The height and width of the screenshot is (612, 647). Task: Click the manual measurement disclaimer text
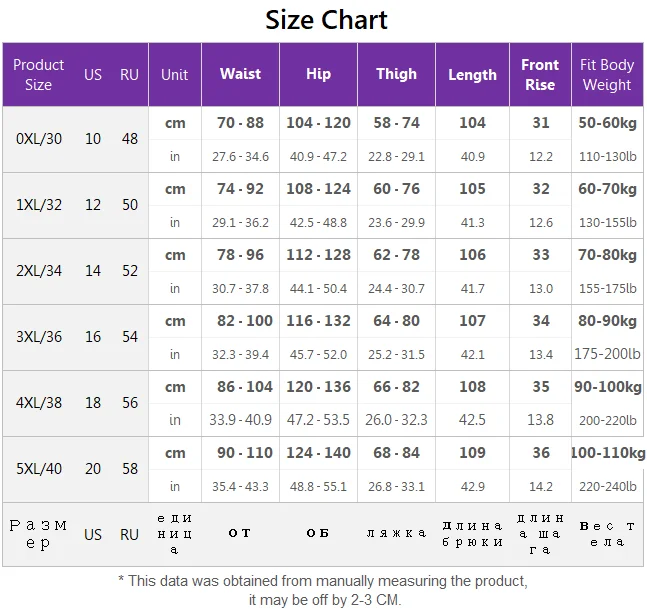323,590
